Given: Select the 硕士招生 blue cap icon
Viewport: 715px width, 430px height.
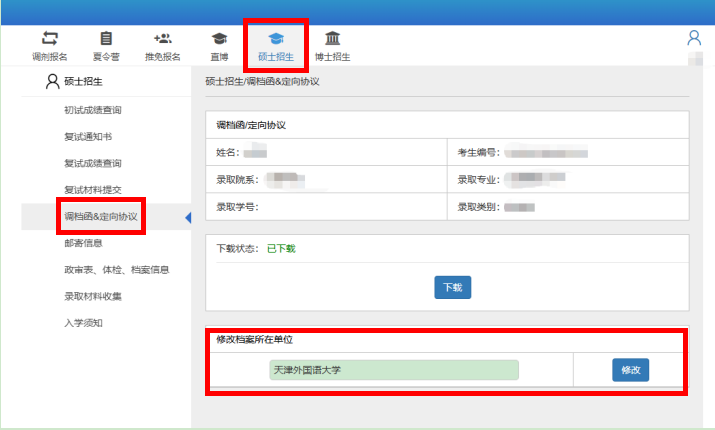Looking at the screenshot, I should (x=276, y=39).
